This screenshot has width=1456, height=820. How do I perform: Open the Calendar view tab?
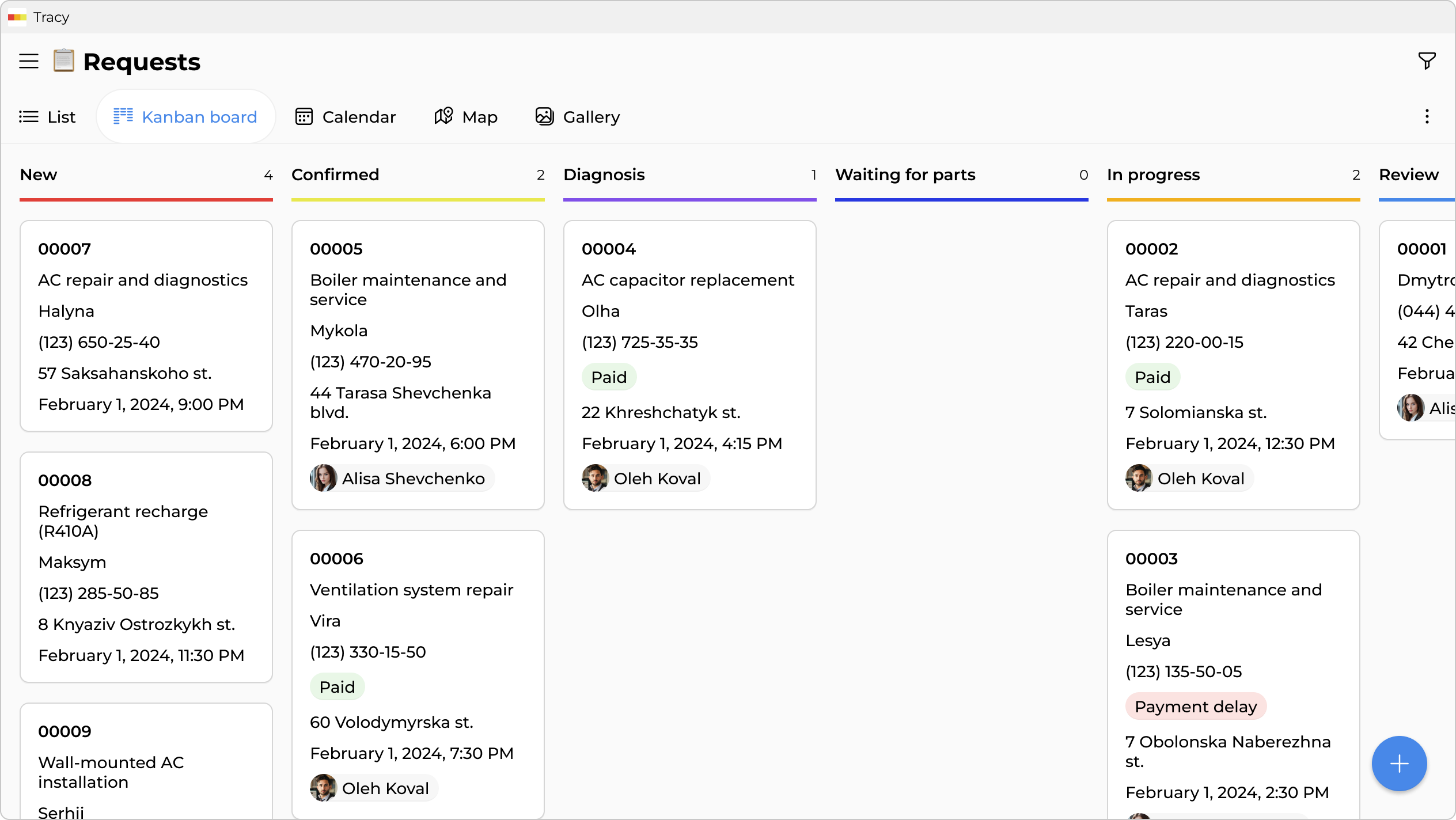tap(346, 117)
